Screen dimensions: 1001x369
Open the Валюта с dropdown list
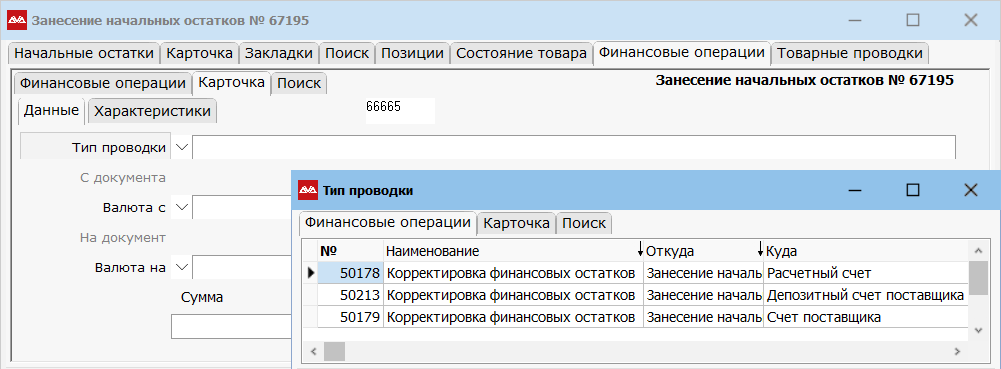[x=182, y=207]
